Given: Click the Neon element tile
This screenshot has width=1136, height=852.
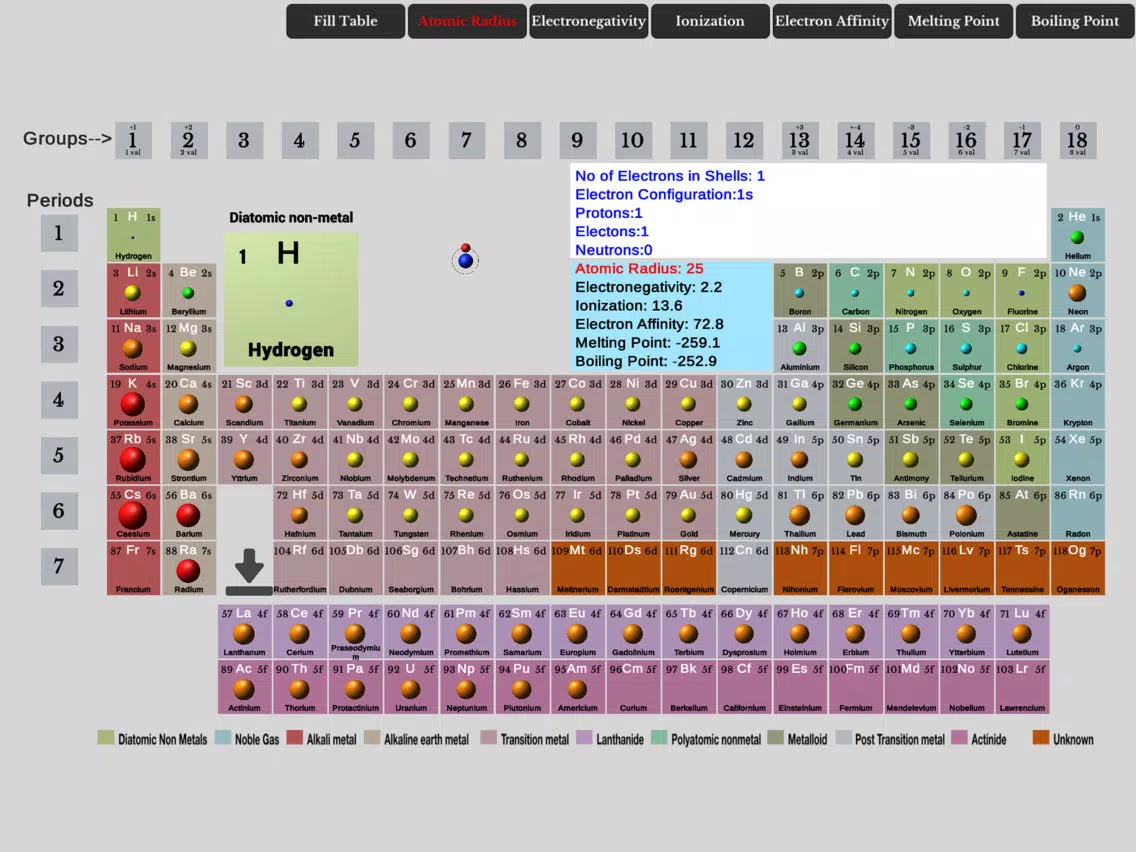Looking at the screenshot, I should point(1077,291).
